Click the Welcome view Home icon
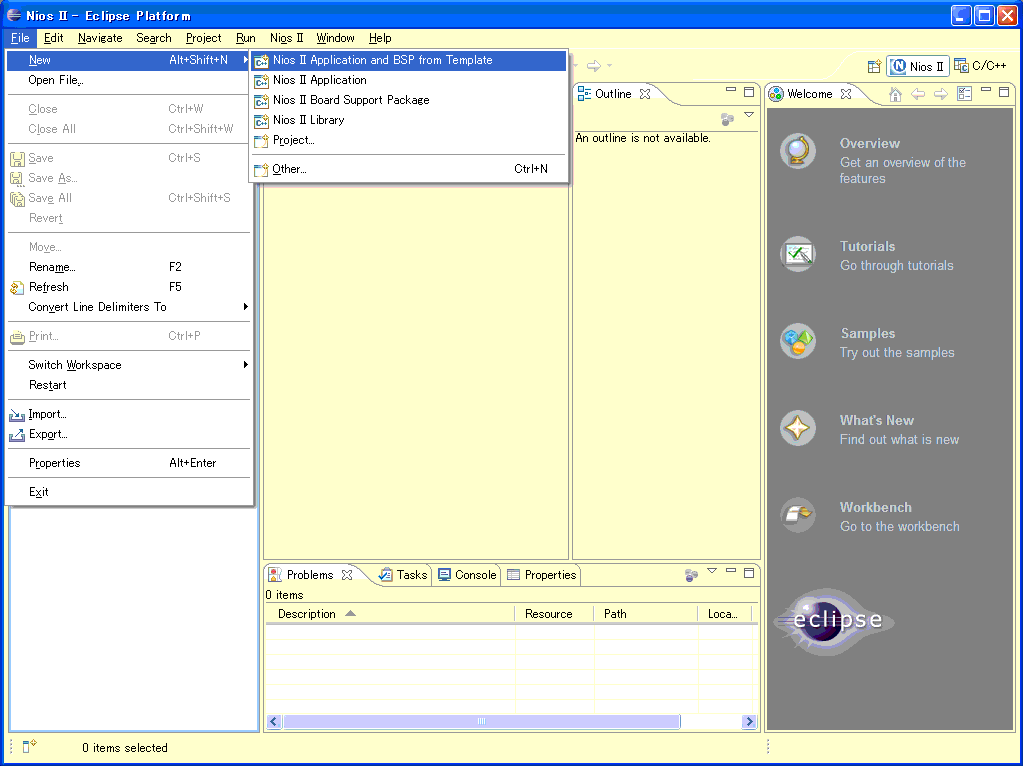Screen dimensions: 1023x766 [895, 95]
